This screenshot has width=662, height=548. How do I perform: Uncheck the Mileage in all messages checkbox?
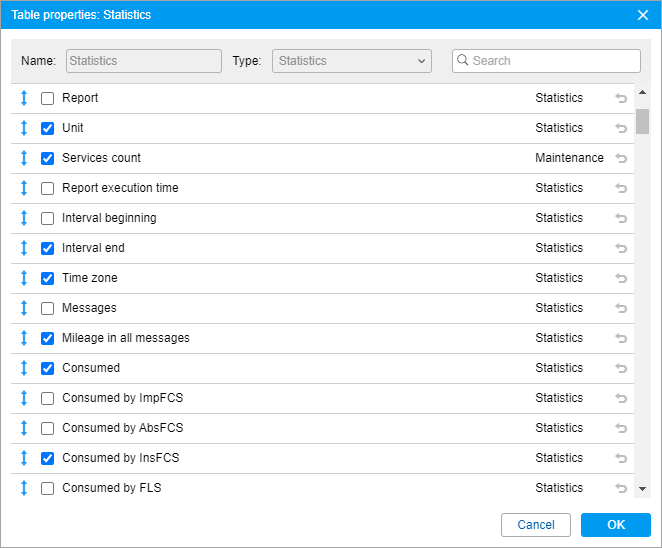pyautogui.click(x=47, y=339)
